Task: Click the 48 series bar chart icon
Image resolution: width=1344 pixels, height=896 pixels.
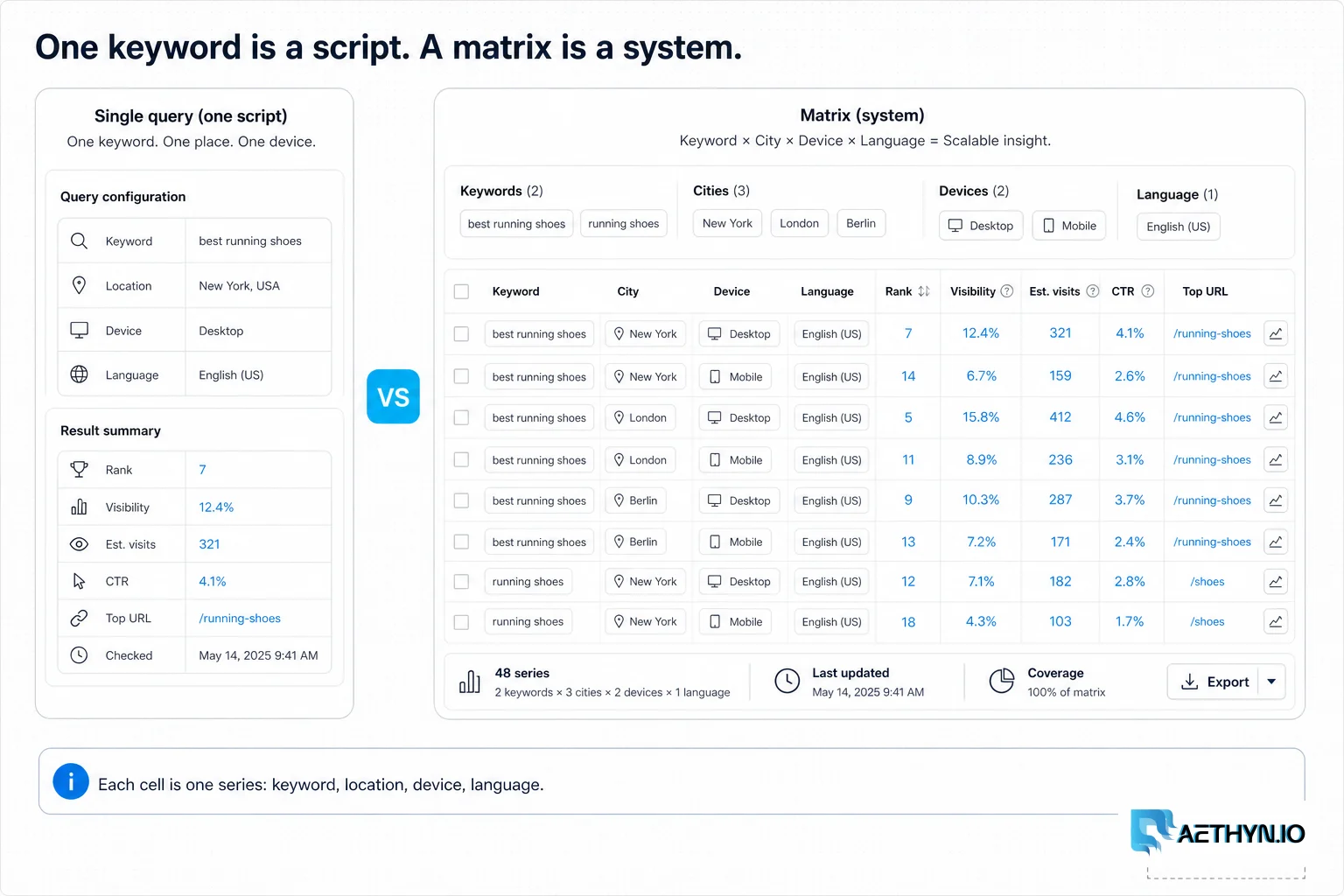Action: (470, 682)
